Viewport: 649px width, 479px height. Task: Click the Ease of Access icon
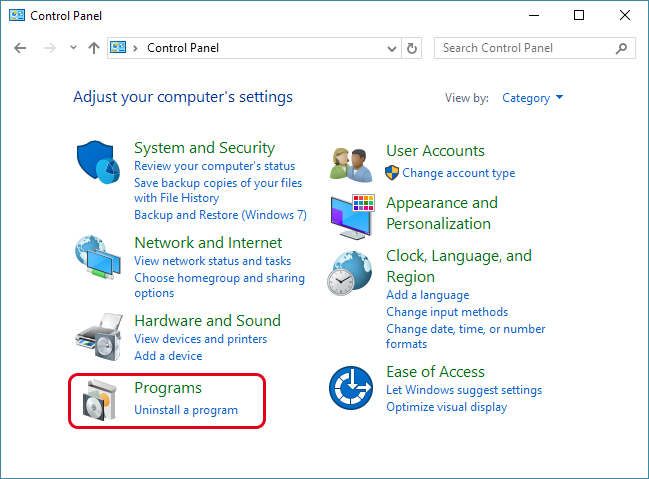[x=352, y=388]
